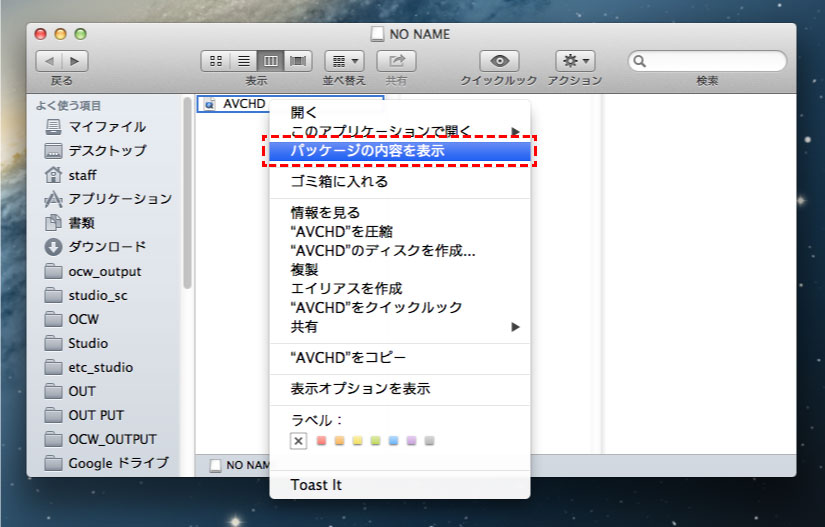Open the etc_studio folder

(89, 367)
